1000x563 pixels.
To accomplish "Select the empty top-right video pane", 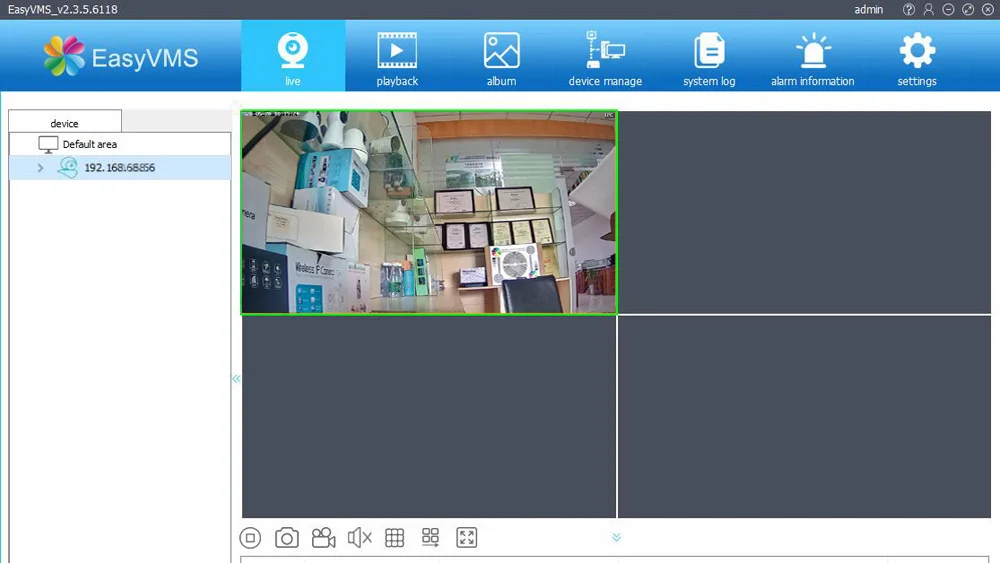I will click(x=804, y=212).
